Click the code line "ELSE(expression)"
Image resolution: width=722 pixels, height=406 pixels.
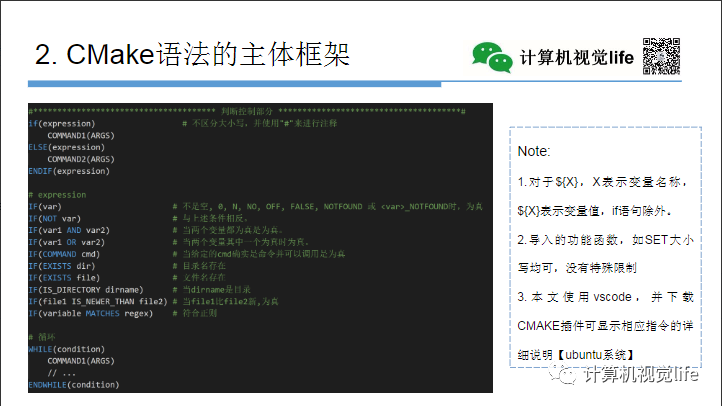pos(67,147)
